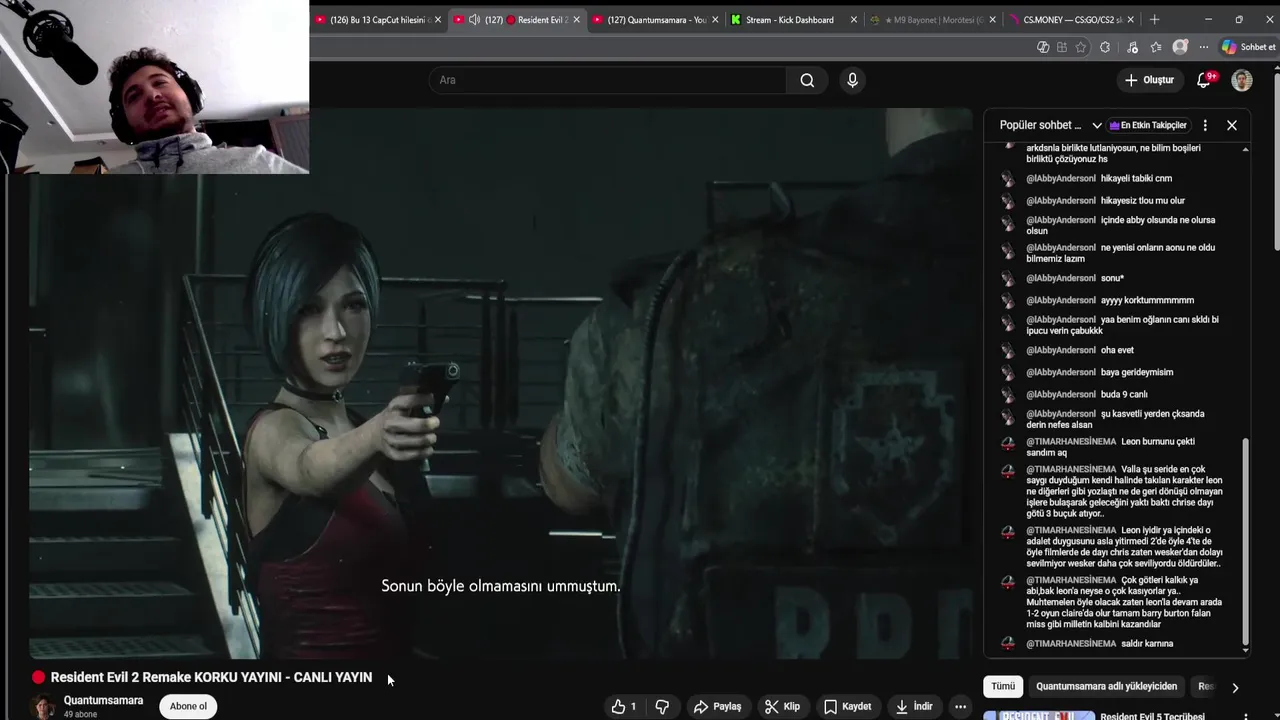
Task: Close the live chat panel
Action: pyautogui.click(x=1232, y=125)
